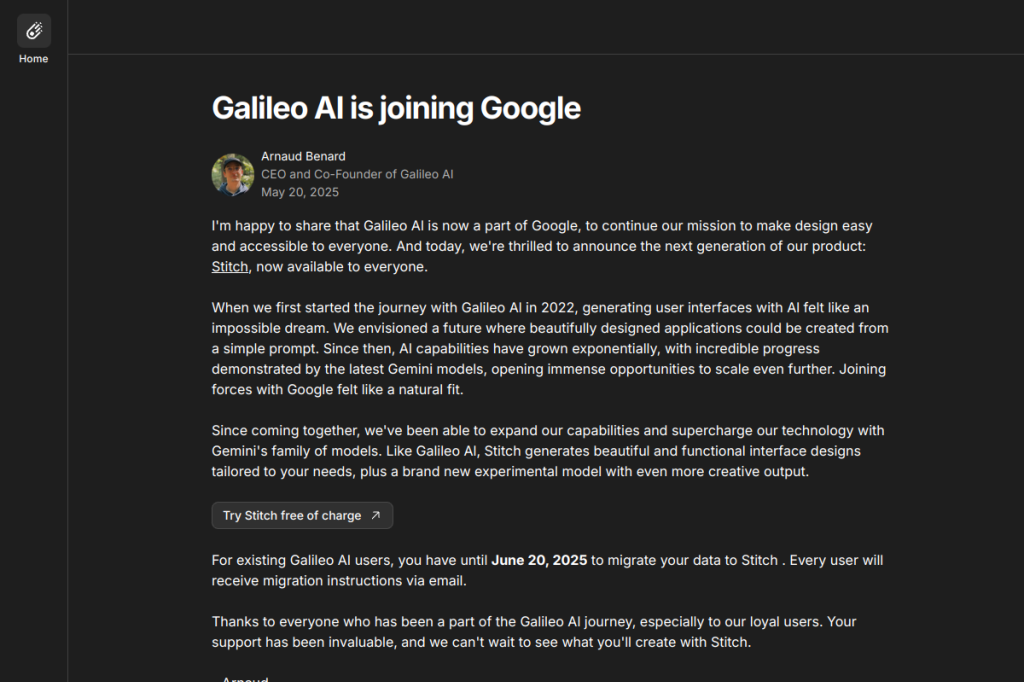Click Arnaud Benard's avatar photo

pyautogui.click(x=232, y=174)
